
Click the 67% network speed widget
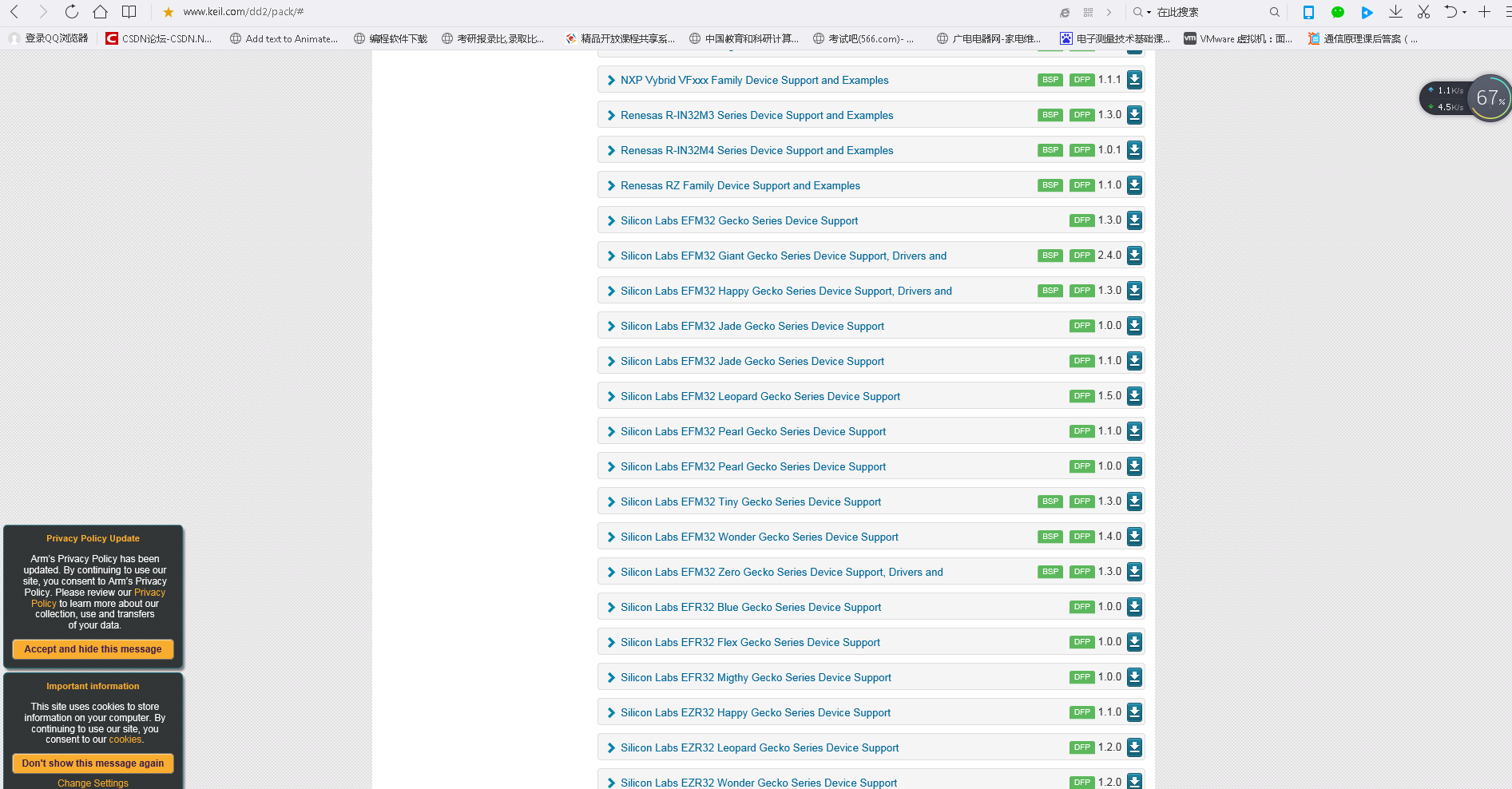coord(1488,98)
